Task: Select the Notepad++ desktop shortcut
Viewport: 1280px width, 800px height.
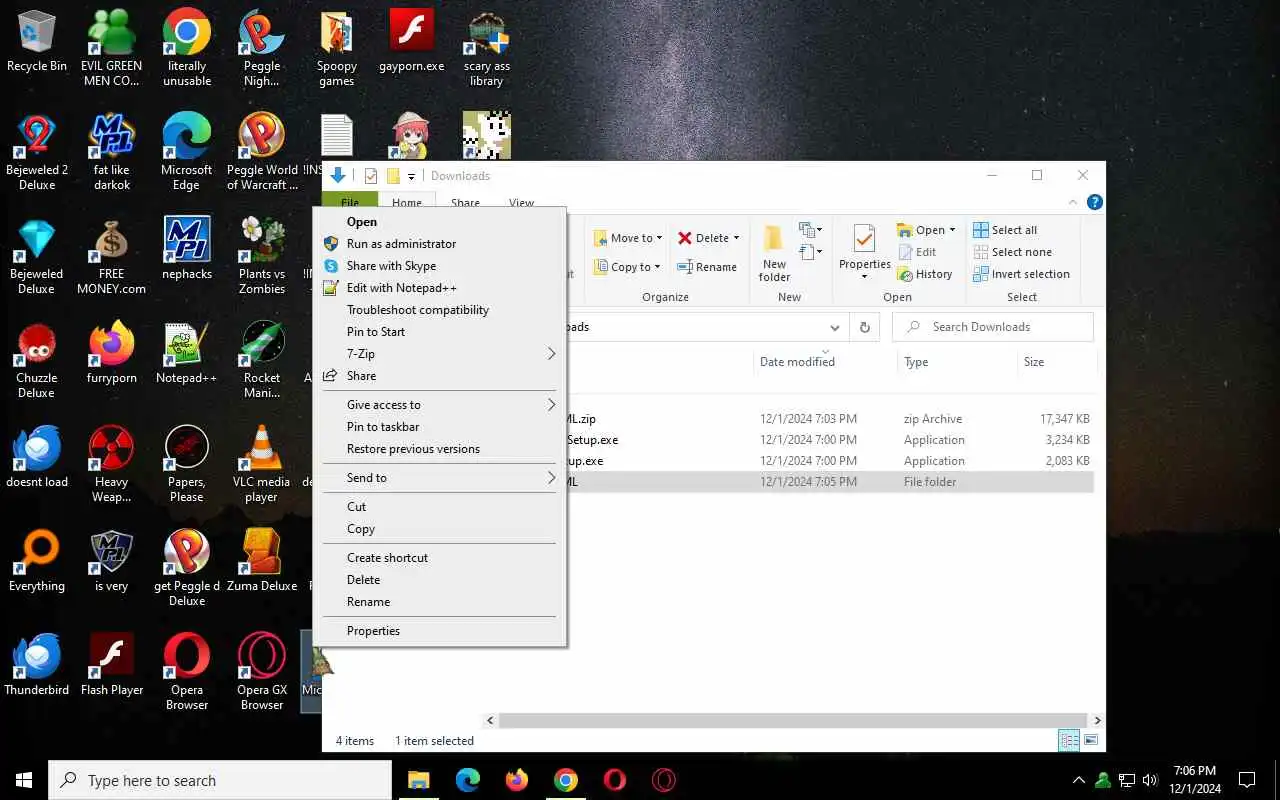Action: tap(187, 353)
